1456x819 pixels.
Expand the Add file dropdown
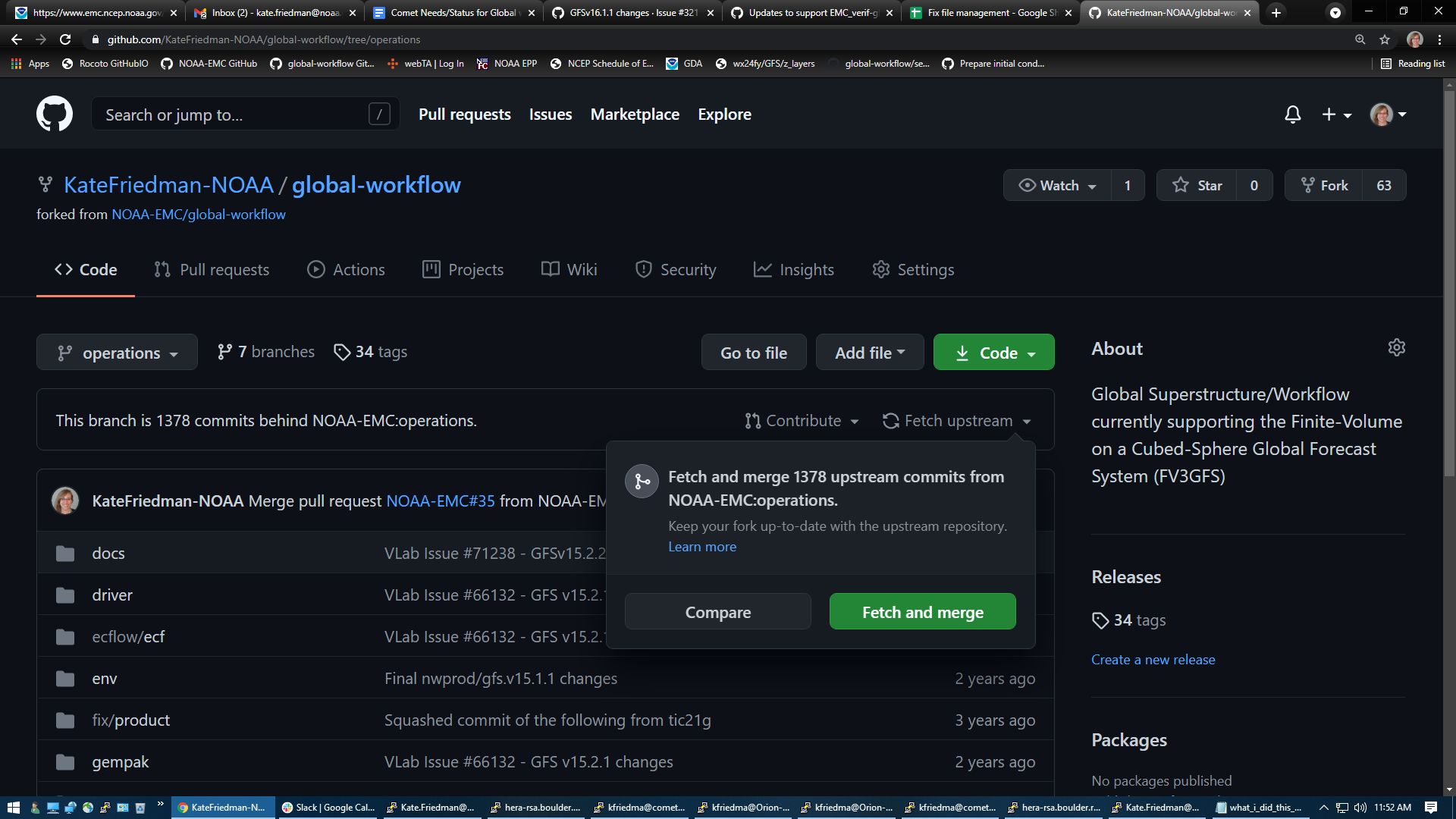pos(870,353)
